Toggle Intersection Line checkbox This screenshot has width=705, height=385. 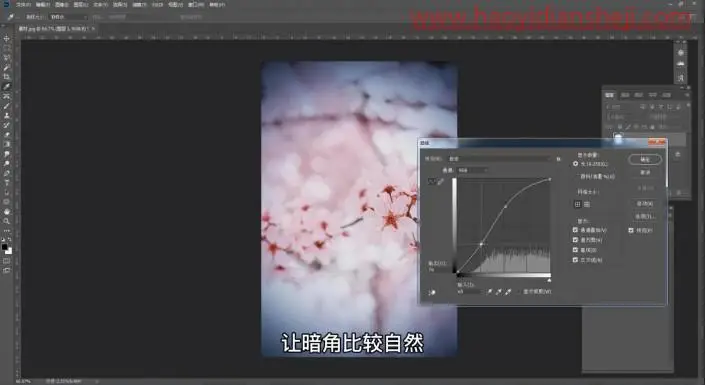575,260
